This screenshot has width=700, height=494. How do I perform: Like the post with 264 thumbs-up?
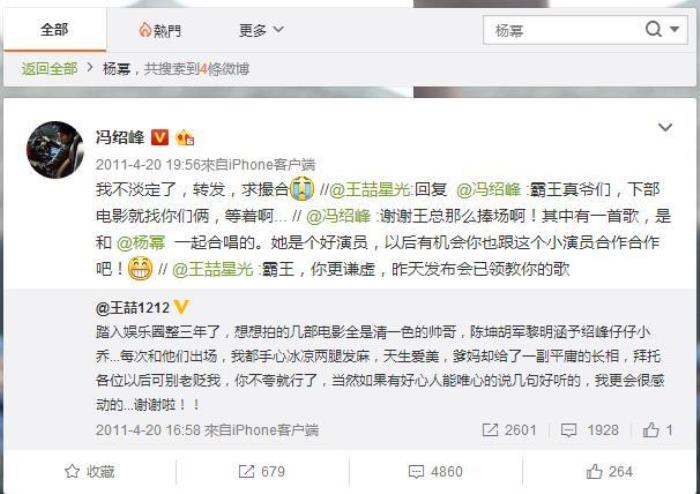tap(609, 472)
